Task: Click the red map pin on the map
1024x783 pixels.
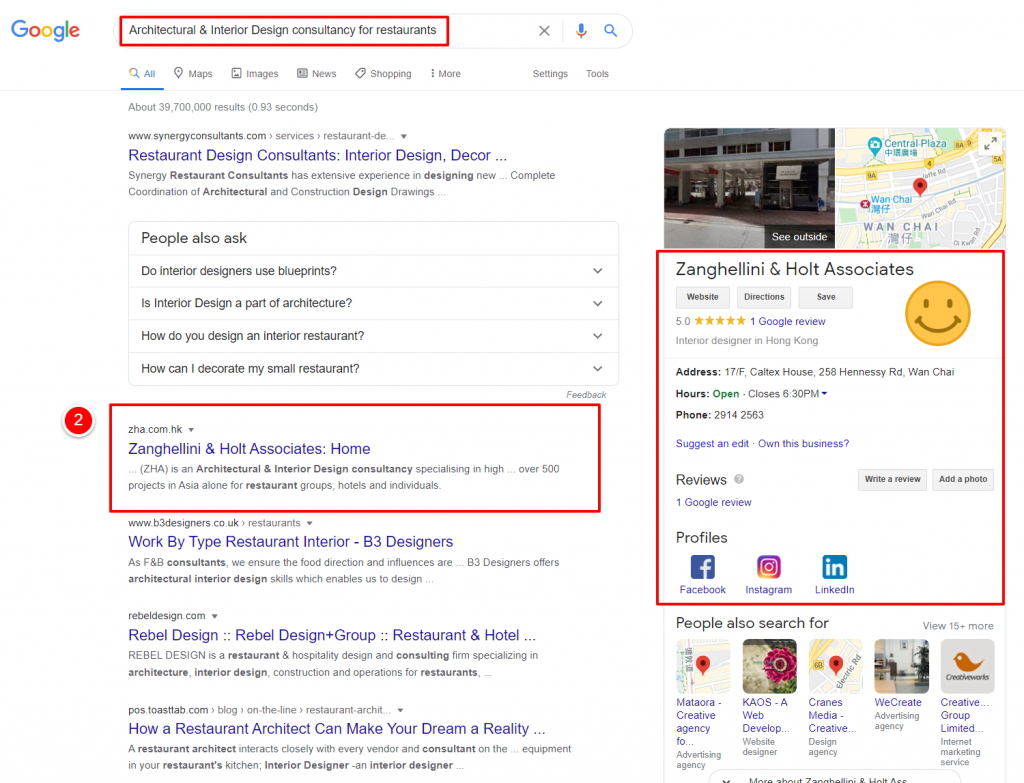Action: pos(920,187)
